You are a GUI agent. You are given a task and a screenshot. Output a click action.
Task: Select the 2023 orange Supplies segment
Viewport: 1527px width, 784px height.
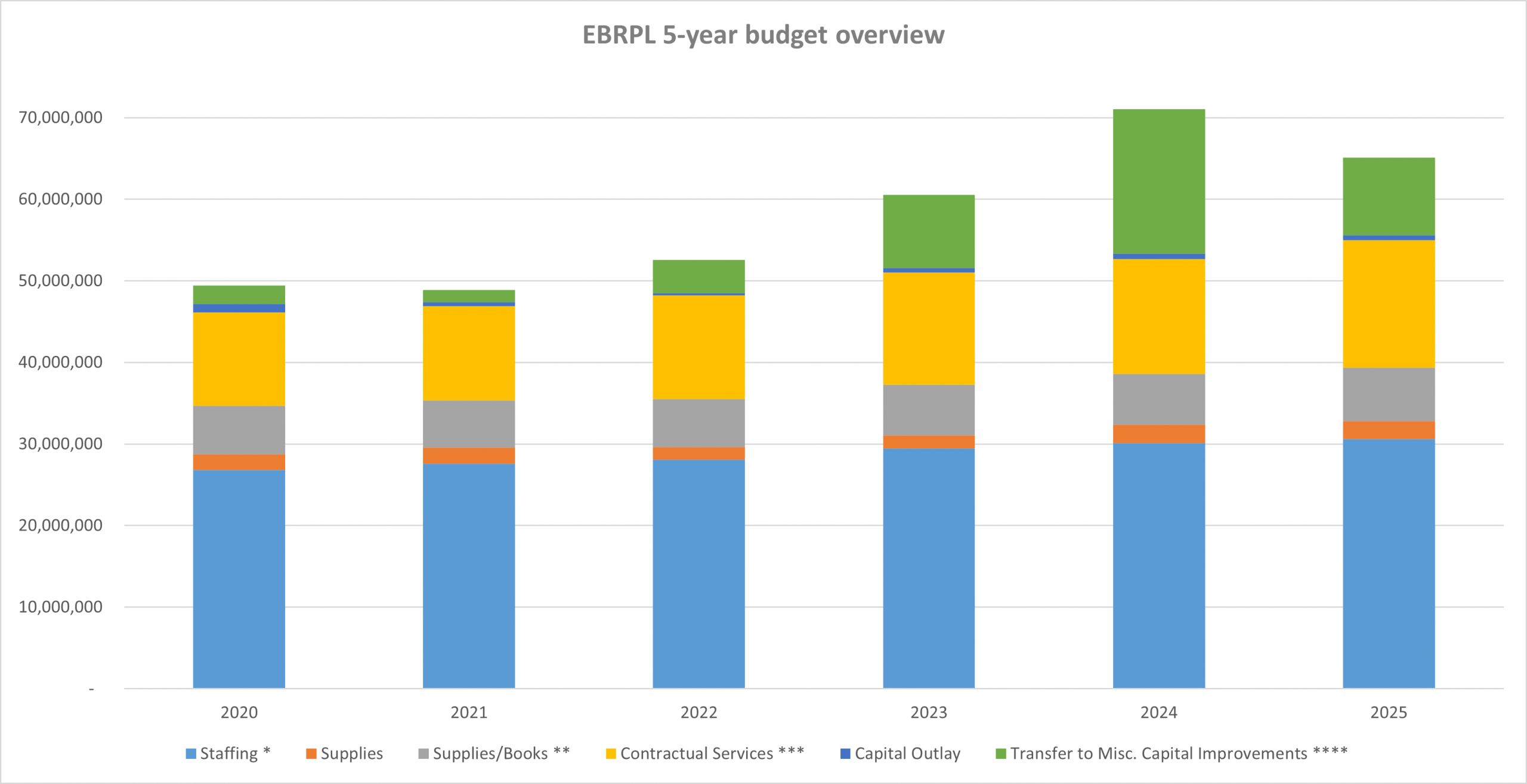point(929,442)
